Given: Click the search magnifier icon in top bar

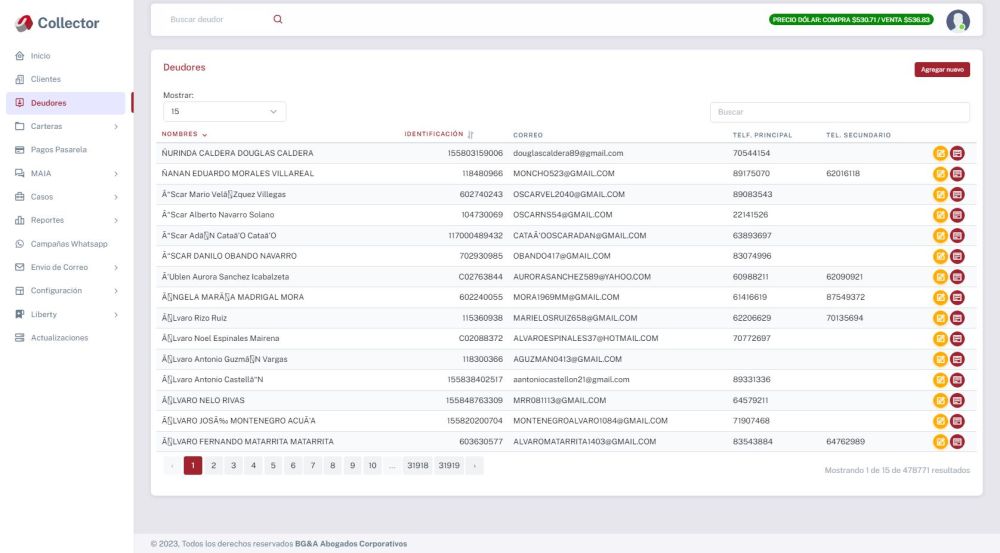Looking at the screenshot, I should pos(278,19).
